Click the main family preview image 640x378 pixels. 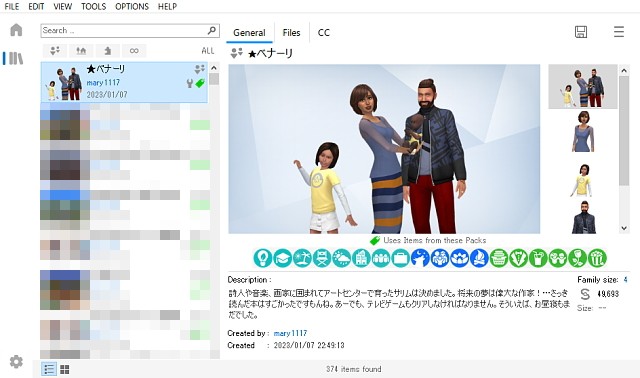384,149
